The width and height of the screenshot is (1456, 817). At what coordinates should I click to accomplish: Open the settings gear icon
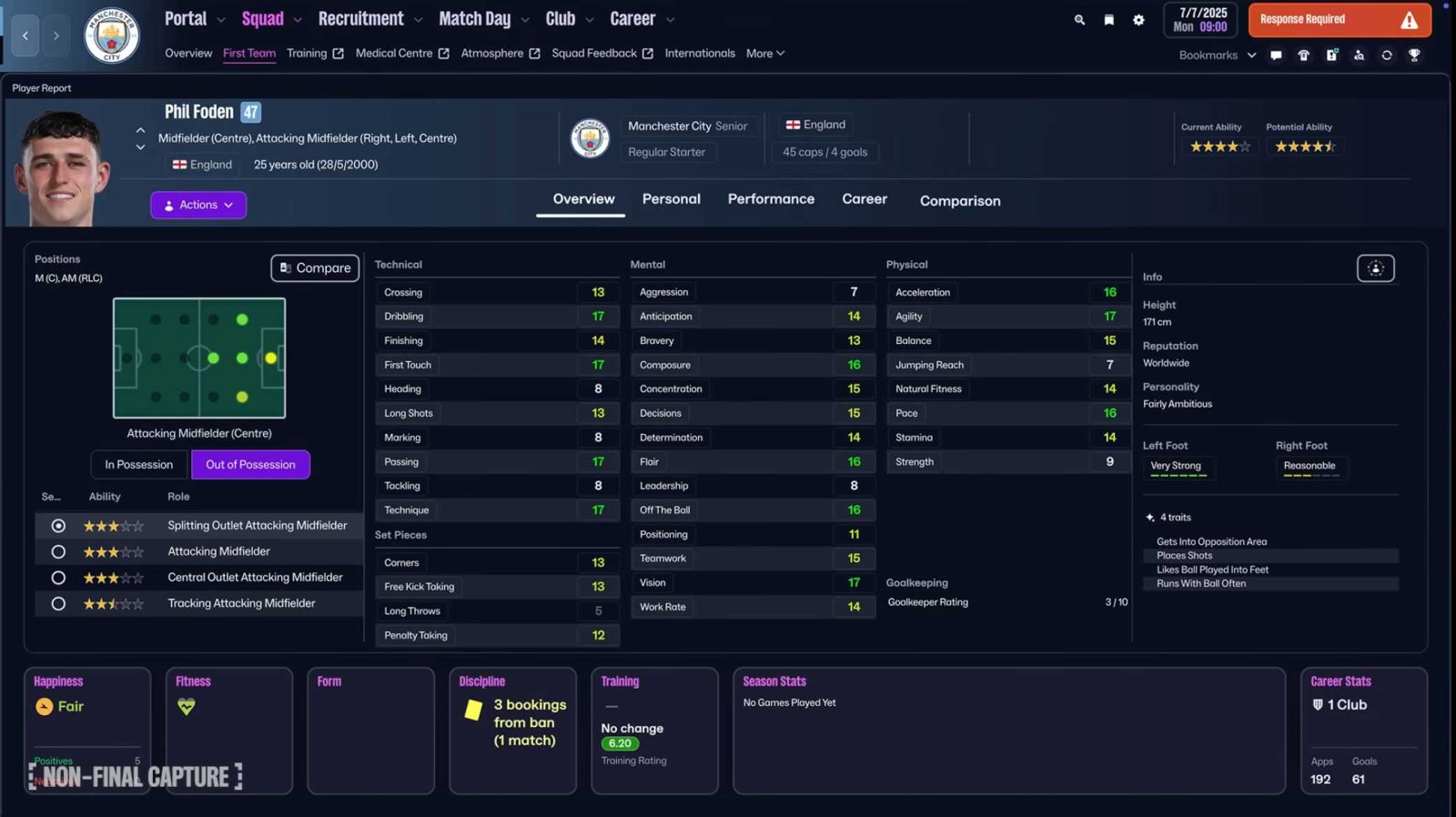(1138, 20)
